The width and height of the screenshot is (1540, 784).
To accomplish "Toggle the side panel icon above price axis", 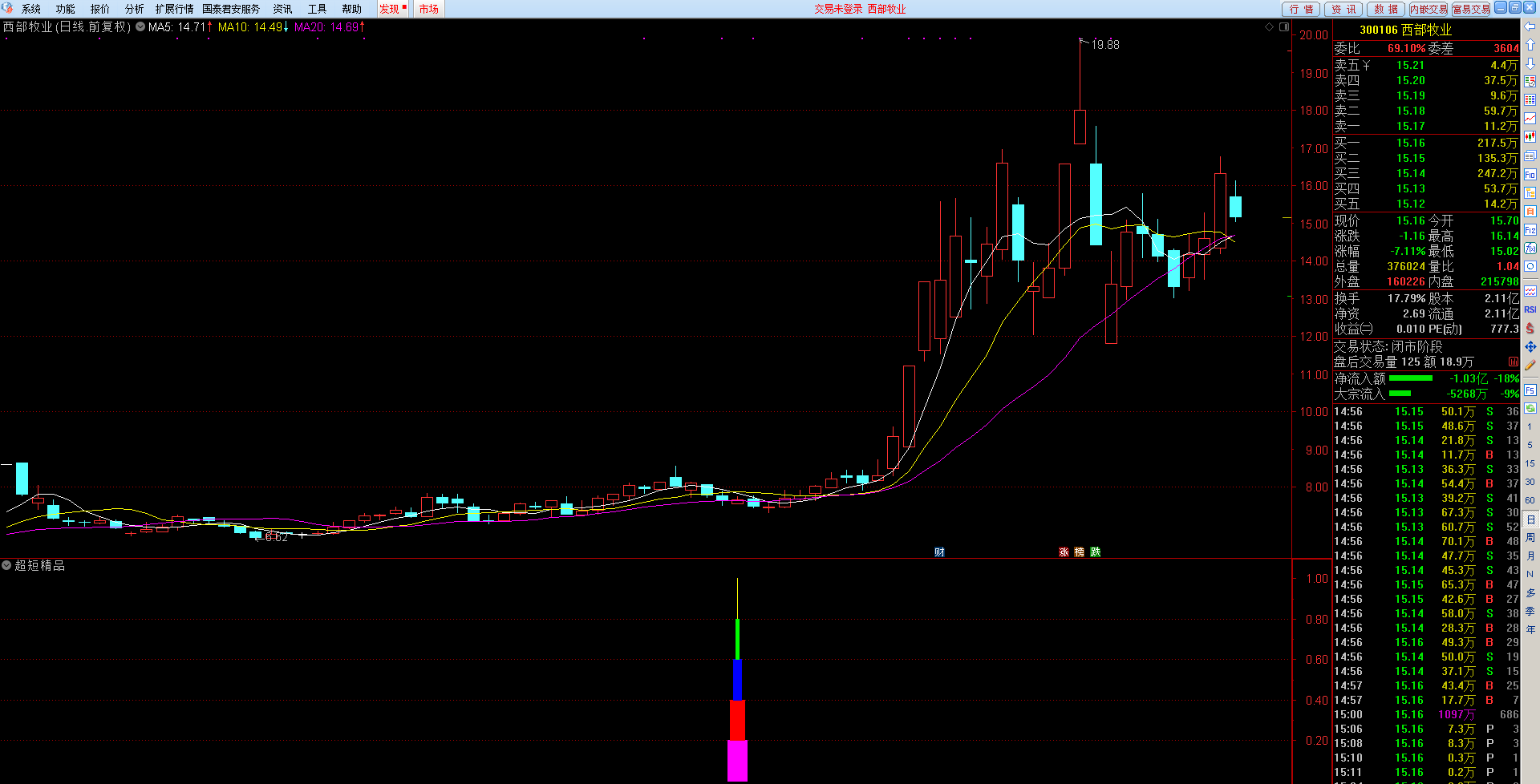I will point(1283,27).
